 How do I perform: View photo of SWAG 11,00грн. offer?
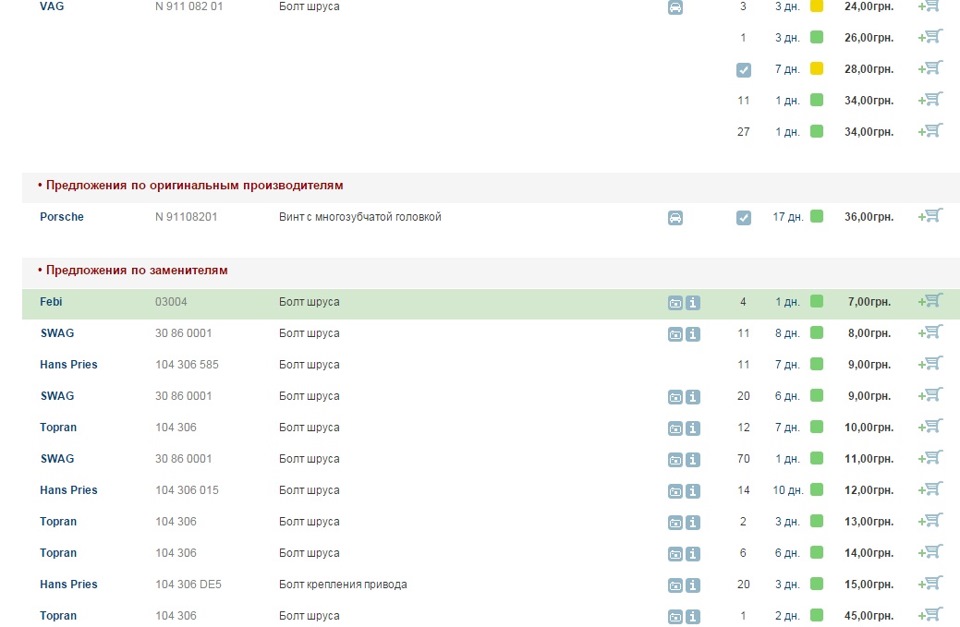(675, 459)
